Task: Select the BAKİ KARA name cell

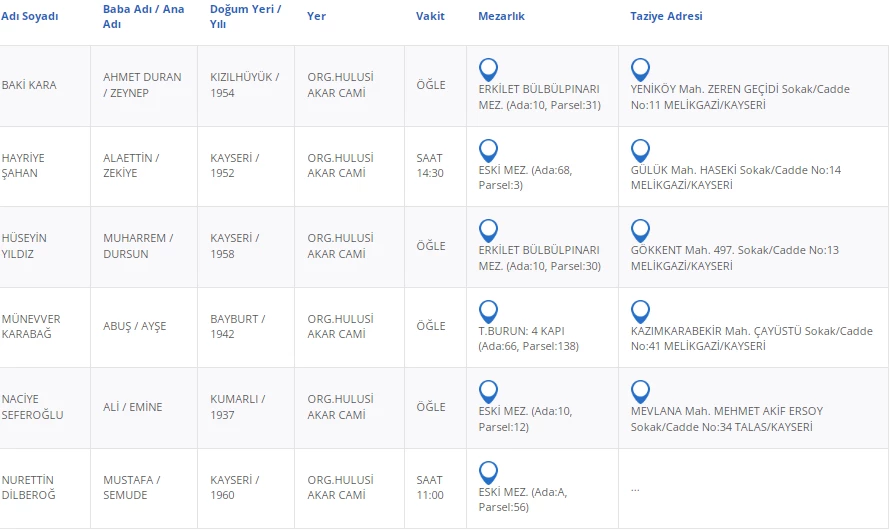Action: click(x=30, y=85)
